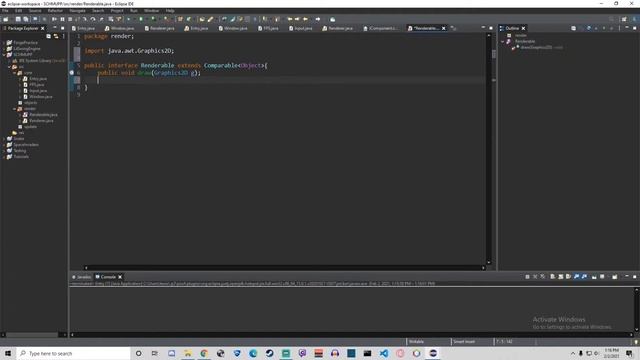This screenshot has width=640, height=360.
Task: Click the Open Perspective icon at top right
Action: 624,19
